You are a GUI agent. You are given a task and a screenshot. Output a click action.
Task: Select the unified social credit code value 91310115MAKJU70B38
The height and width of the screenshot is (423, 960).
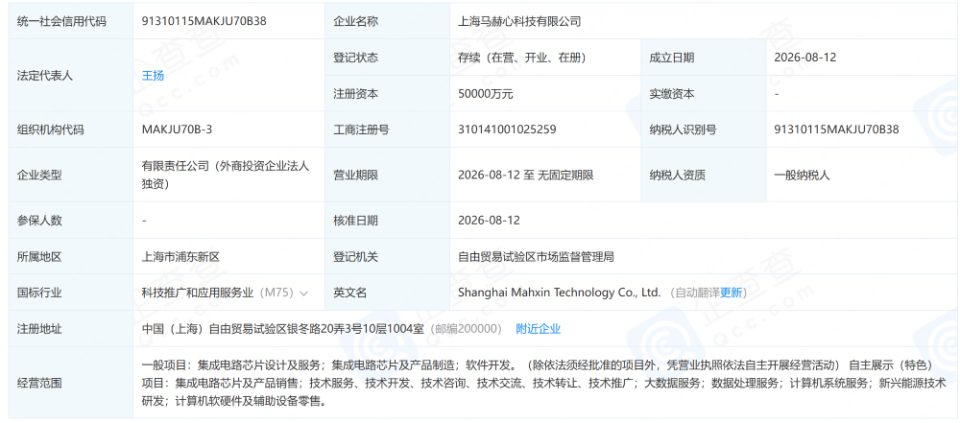click(204, 21)
